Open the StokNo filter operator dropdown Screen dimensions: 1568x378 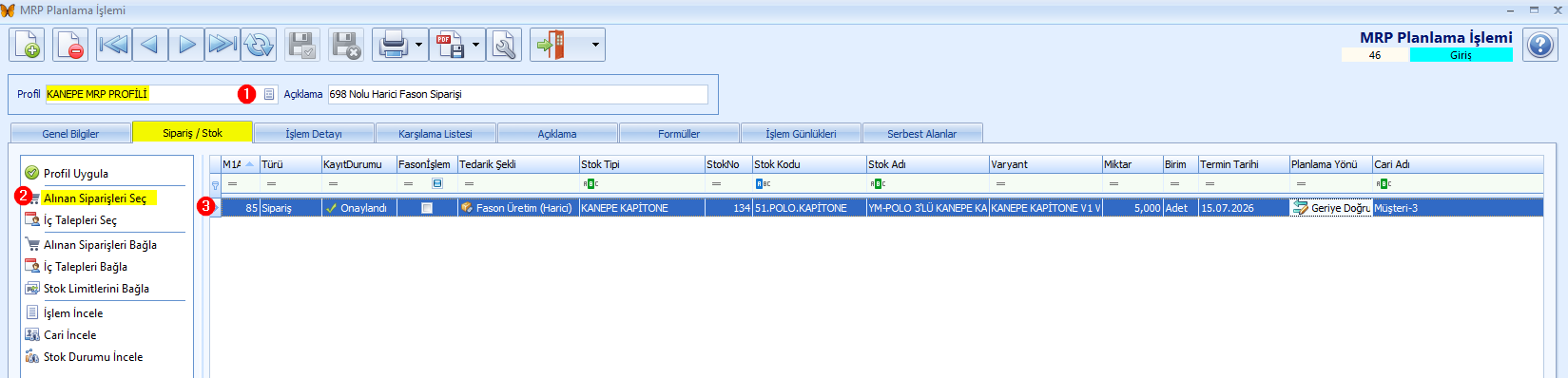[716, 184]
